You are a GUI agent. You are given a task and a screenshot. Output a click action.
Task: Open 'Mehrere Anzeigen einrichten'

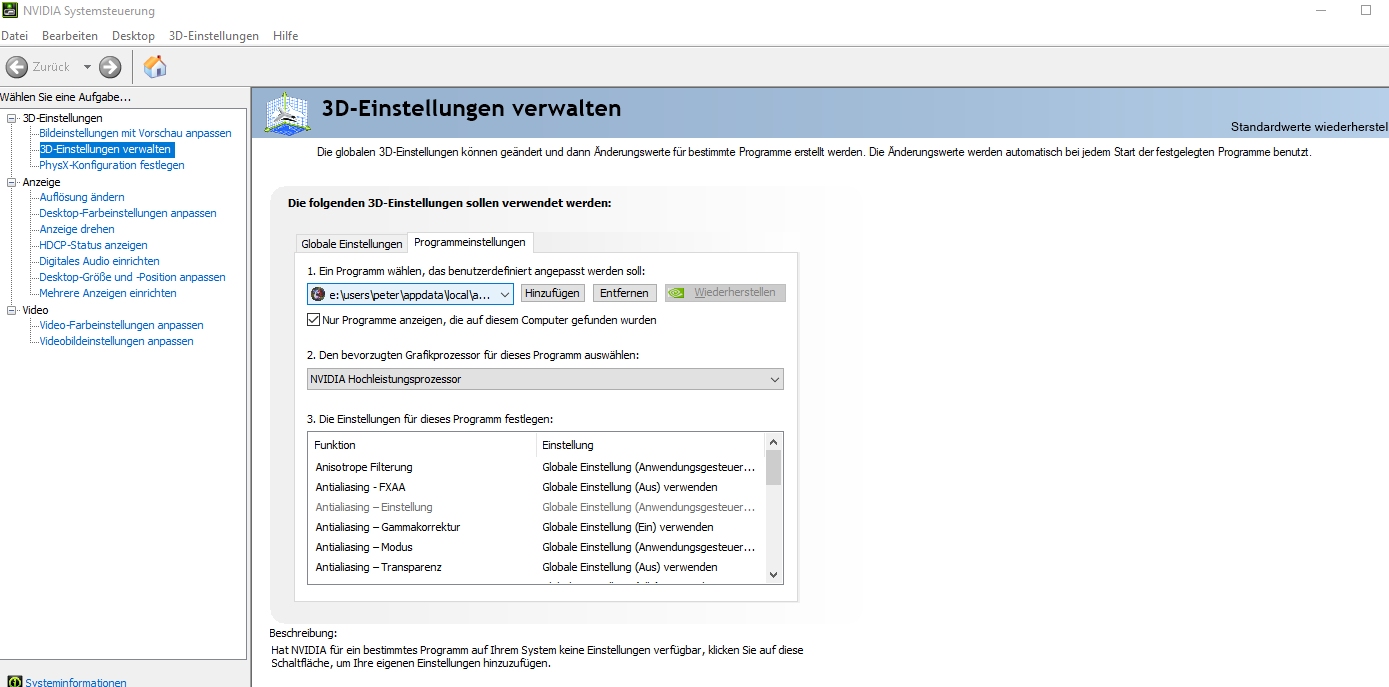coord(108,293)
